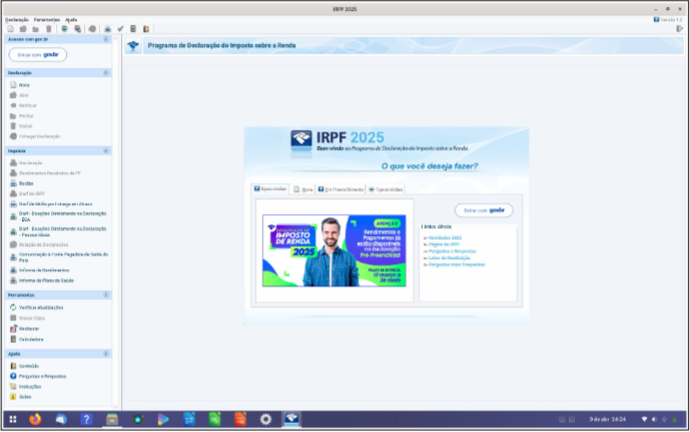Collapse the Imprimir sidebar section
This screenshot has height=432, width=690.
[x=106, y=151]
